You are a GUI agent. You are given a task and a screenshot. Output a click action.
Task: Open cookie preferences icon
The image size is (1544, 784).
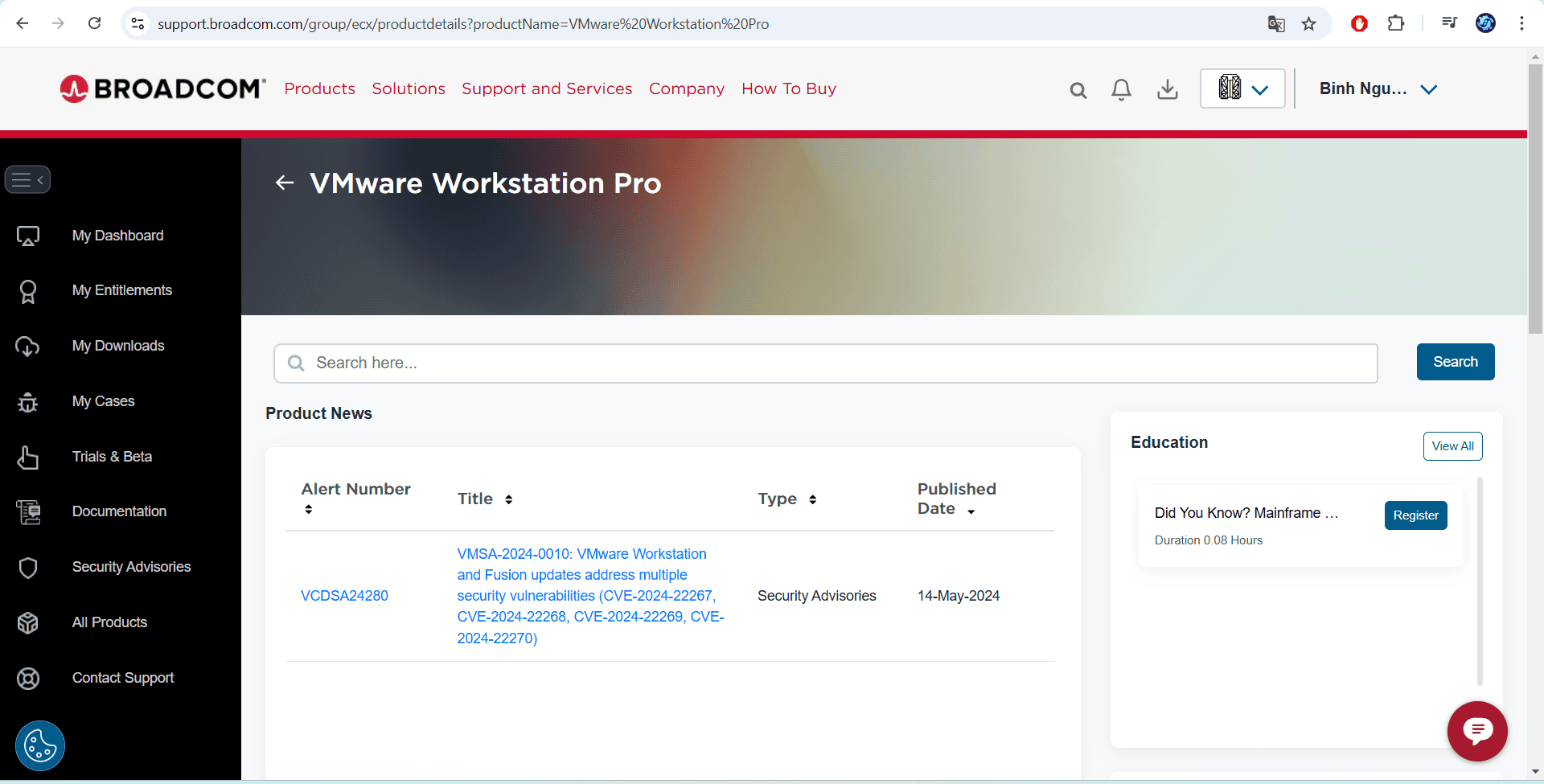[39, 745]
